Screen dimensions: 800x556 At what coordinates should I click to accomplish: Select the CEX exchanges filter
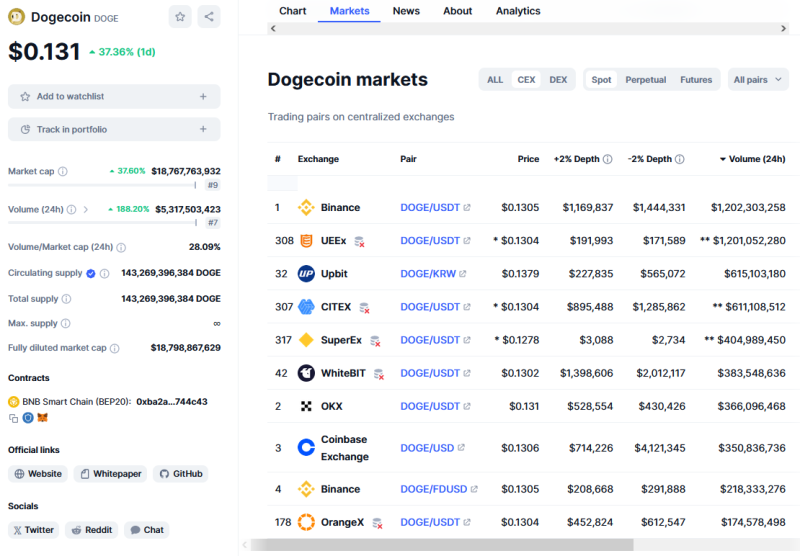click(x=526, y=80)
